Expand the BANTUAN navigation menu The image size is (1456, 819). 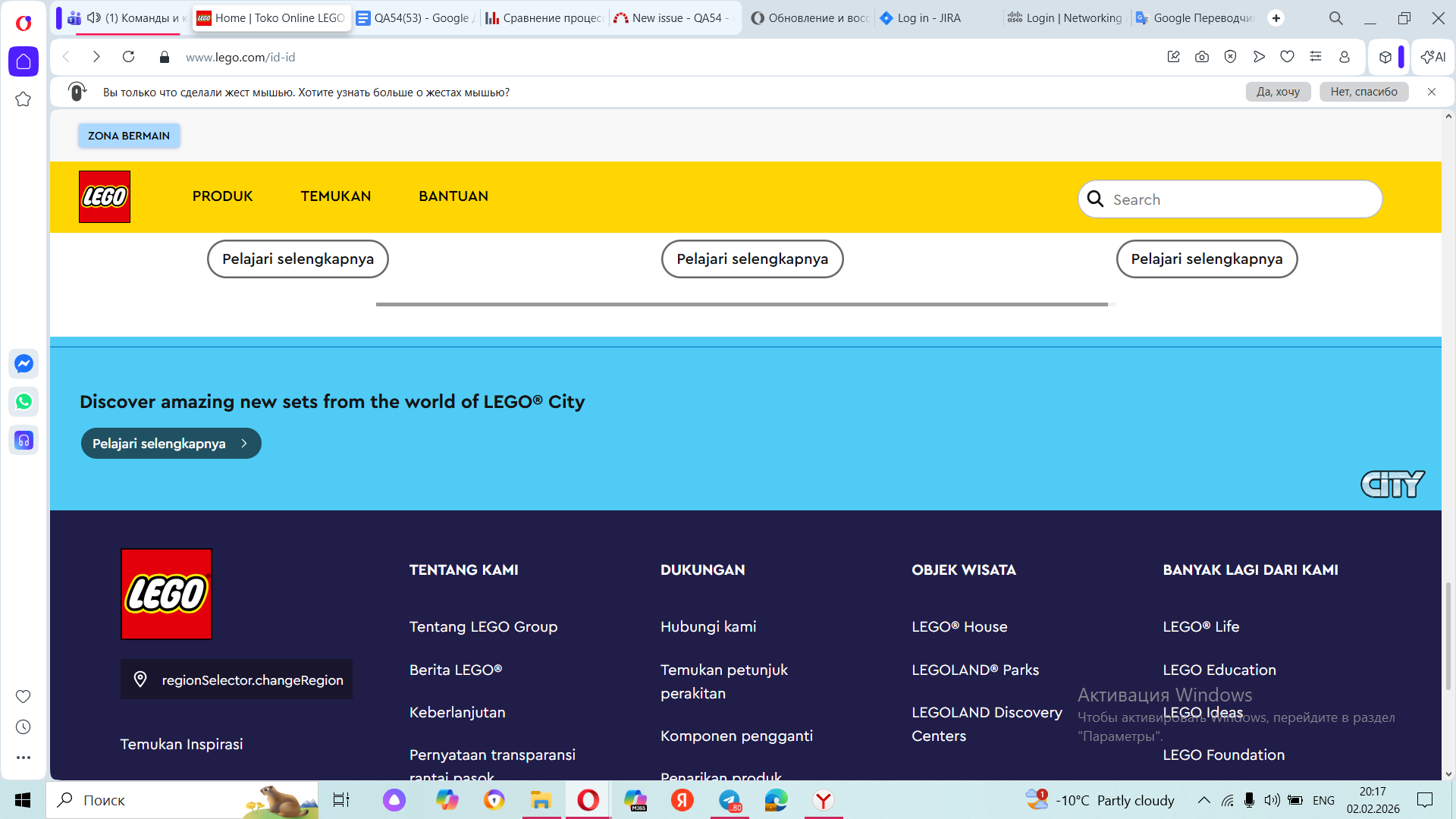click(x=453, y=196)
